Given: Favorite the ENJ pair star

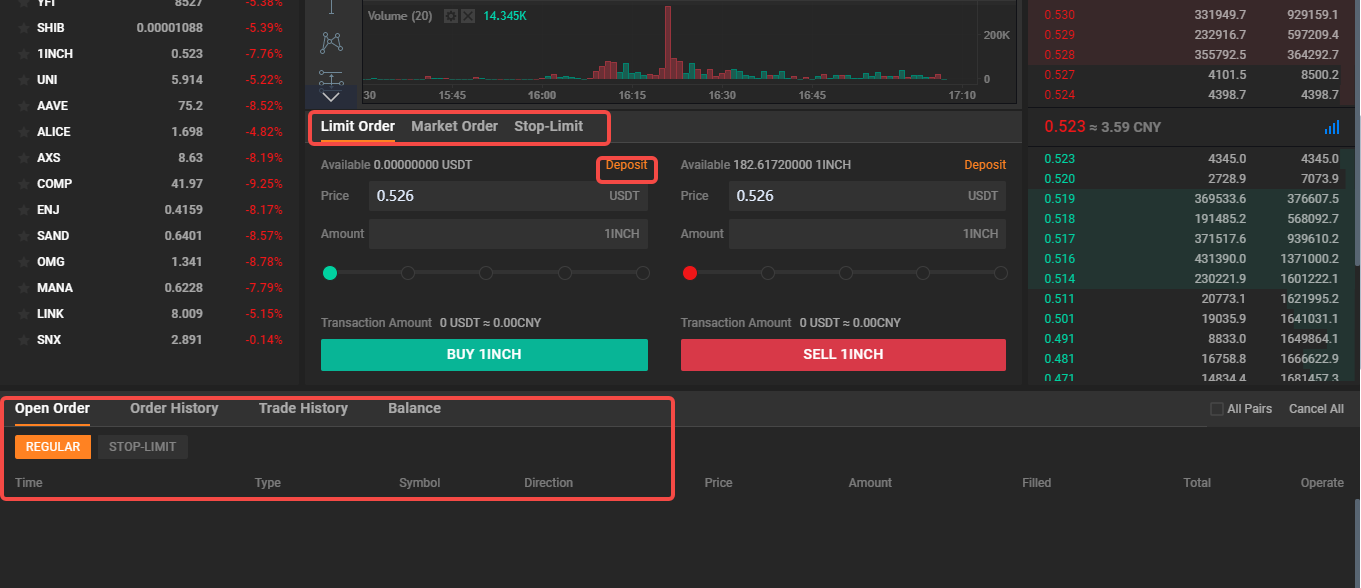Looking at the screenshot, I should [x=23, y=210].
